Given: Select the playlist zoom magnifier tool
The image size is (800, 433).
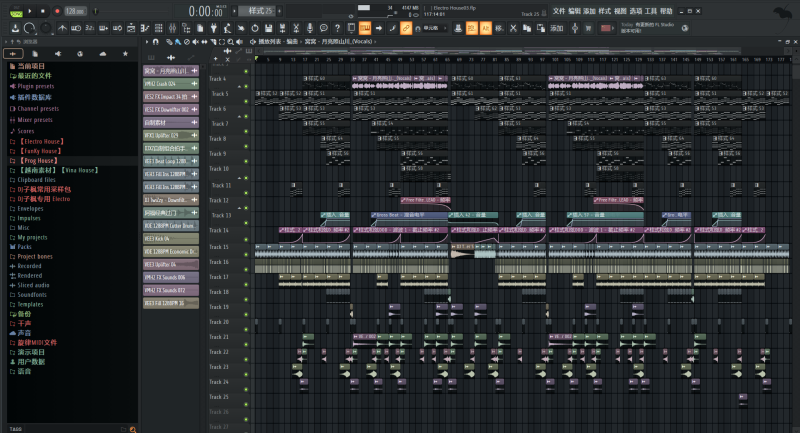Looking at the screenshot, I should click(231, 42).
